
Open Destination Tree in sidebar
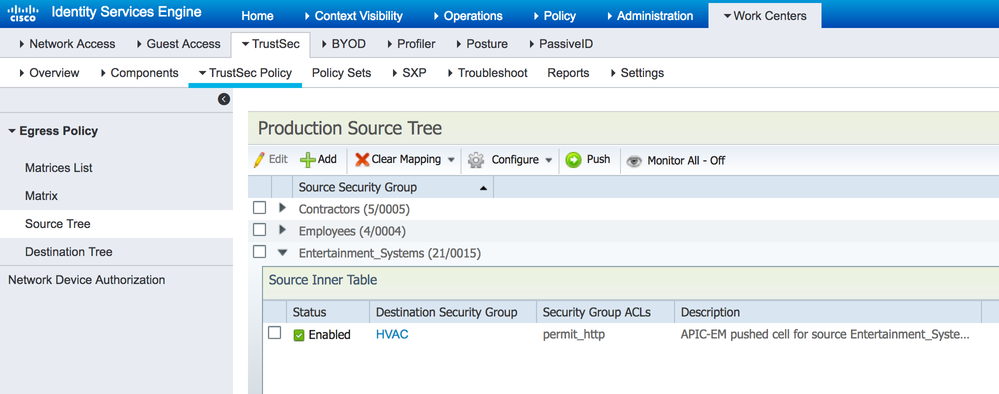click(69, 252)
